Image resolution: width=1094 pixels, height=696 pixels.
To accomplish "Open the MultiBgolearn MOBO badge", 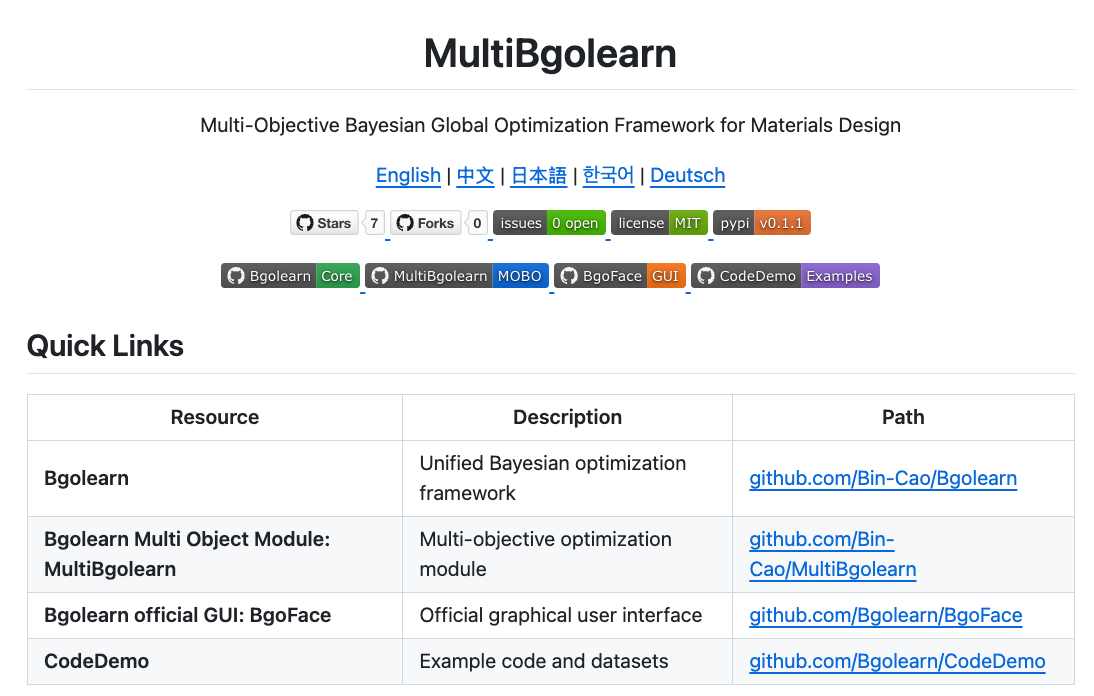I will (457, 275).
